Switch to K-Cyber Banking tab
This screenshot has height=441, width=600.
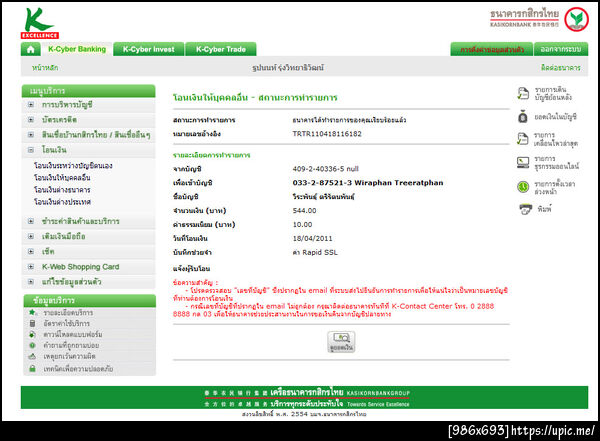77,49
